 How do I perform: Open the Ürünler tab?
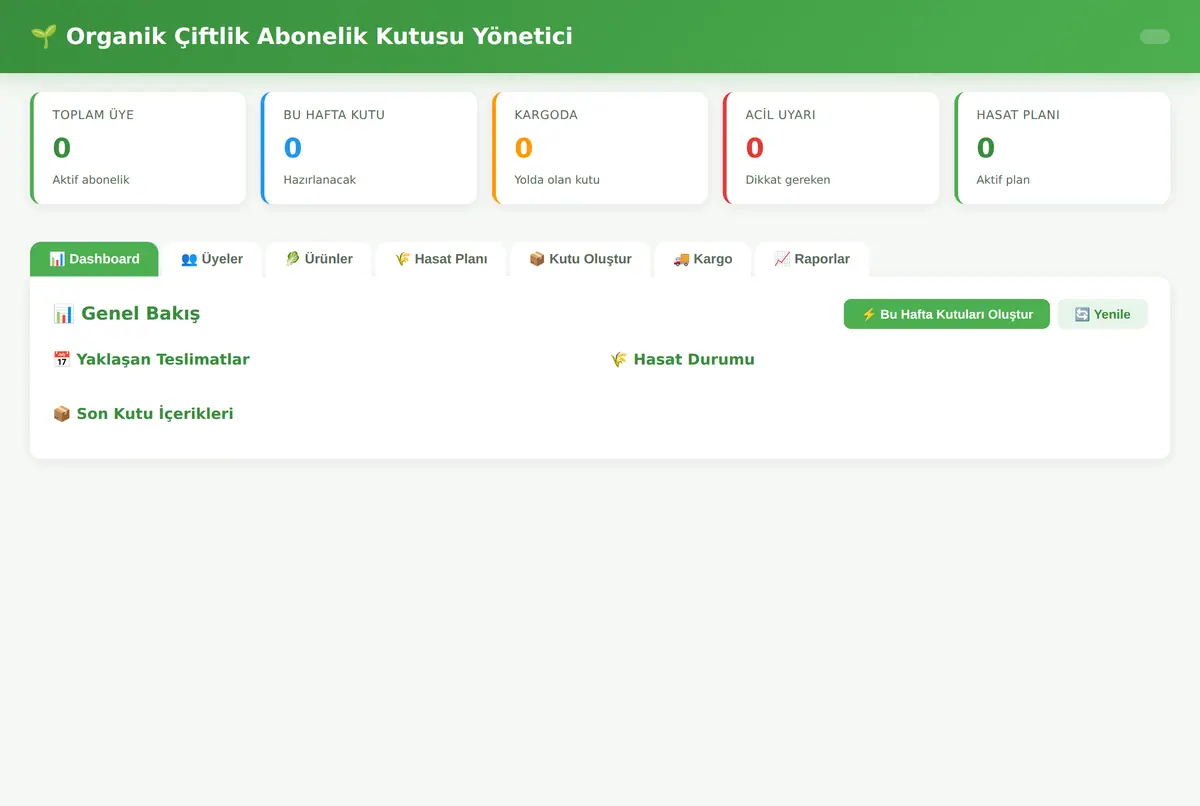pyautogui.click(x=319, y=259)
